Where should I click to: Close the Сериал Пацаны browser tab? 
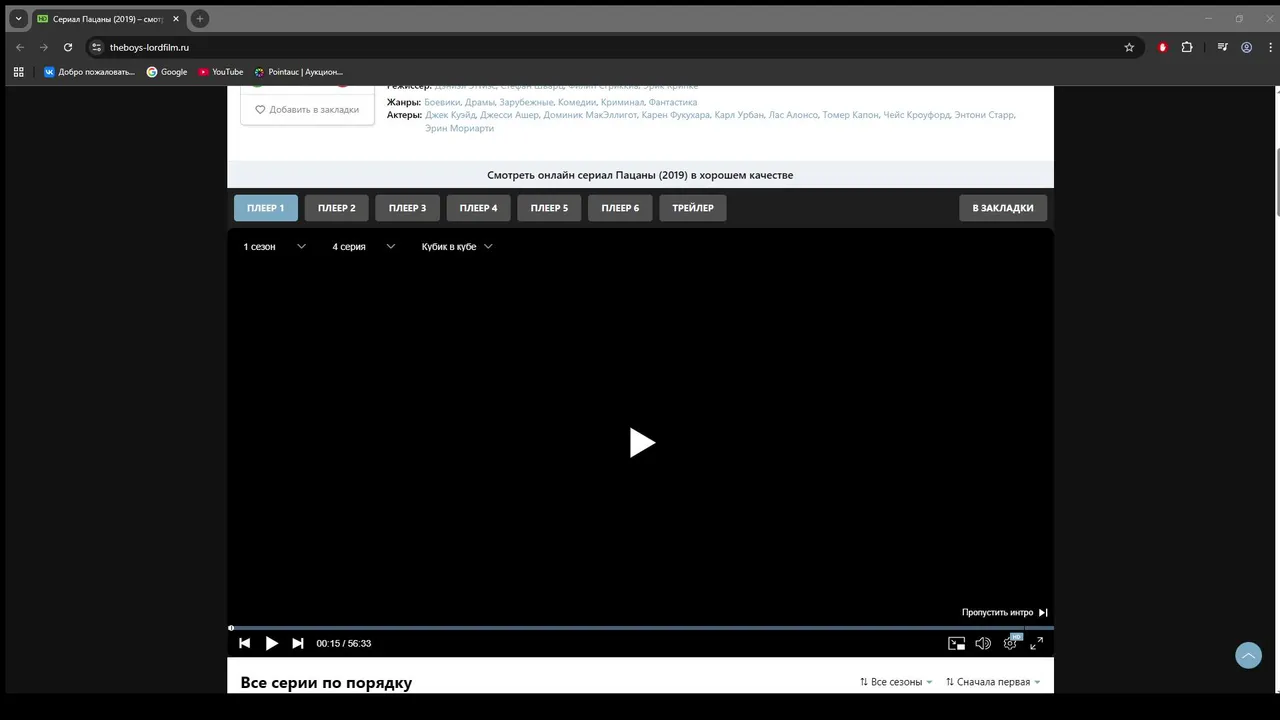coord(176,18)
